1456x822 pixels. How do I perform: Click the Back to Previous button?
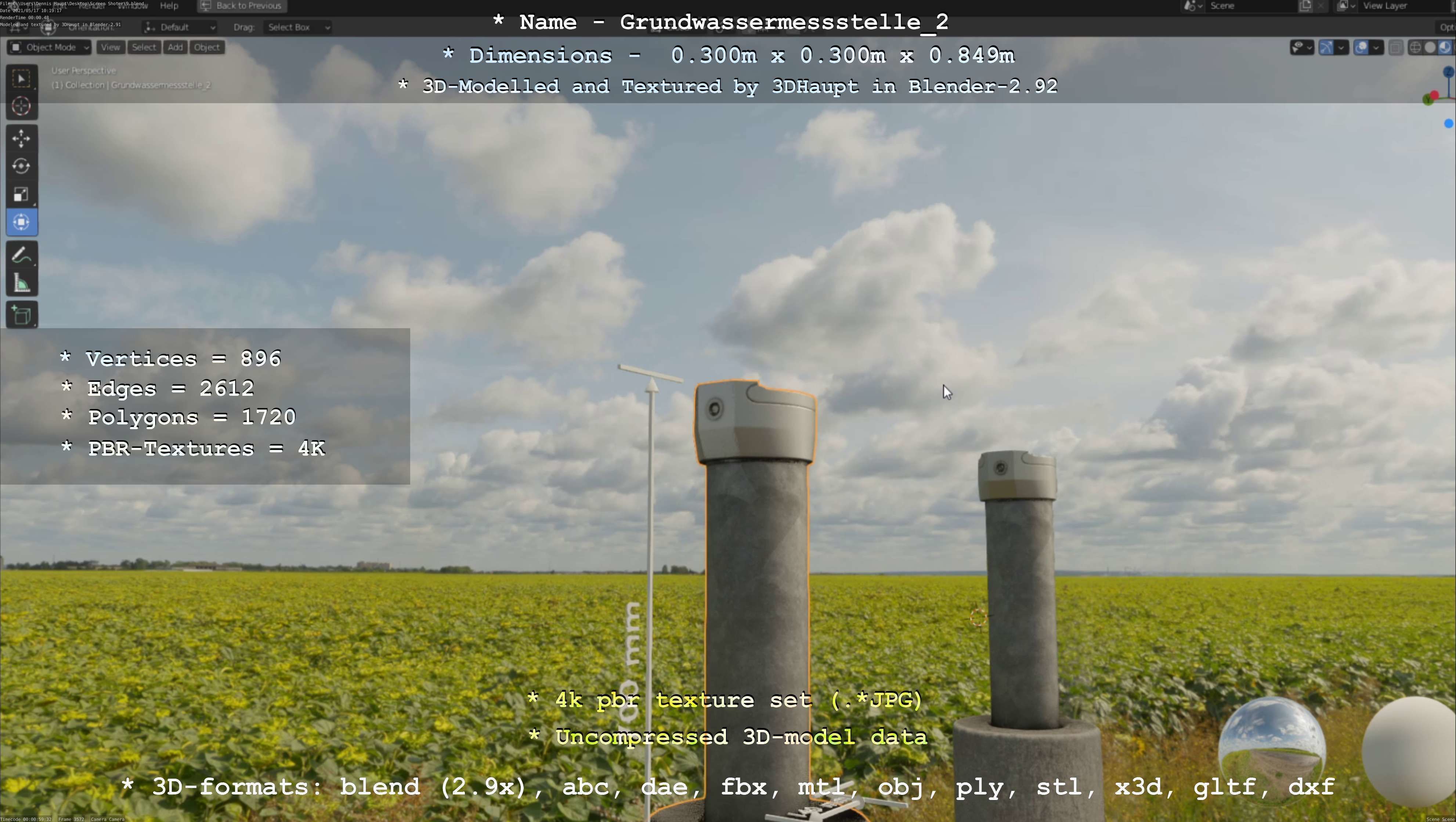(242, 6)
